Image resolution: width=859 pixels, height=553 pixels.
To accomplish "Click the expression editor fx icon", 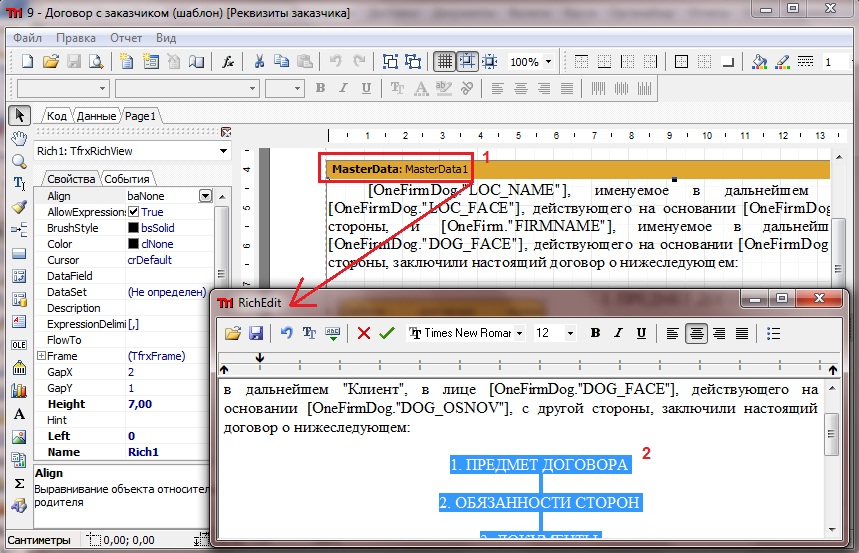I will click(227, 61).
